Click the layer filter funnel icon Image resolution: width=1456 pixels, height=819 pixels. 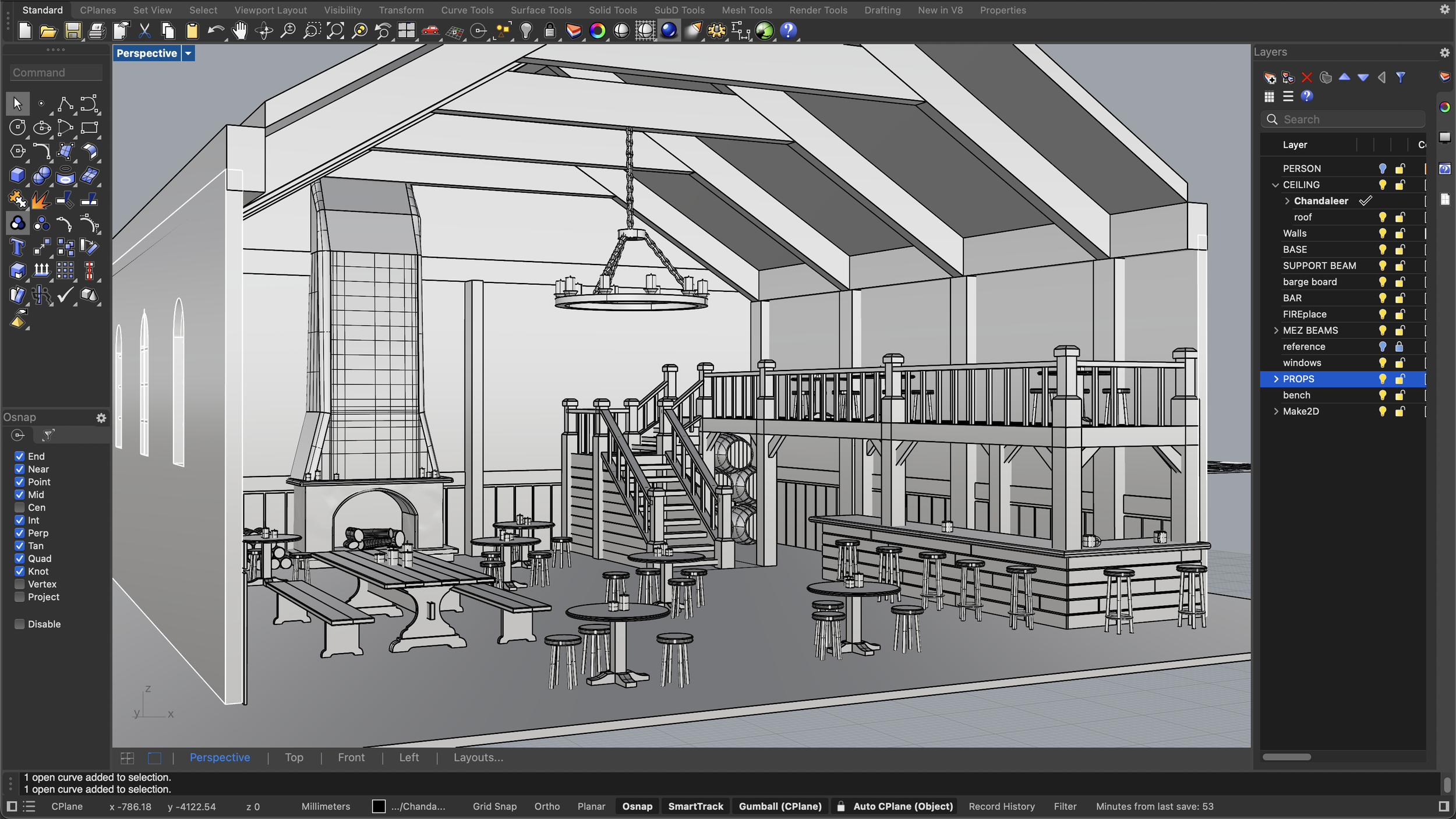point(1401,77)
